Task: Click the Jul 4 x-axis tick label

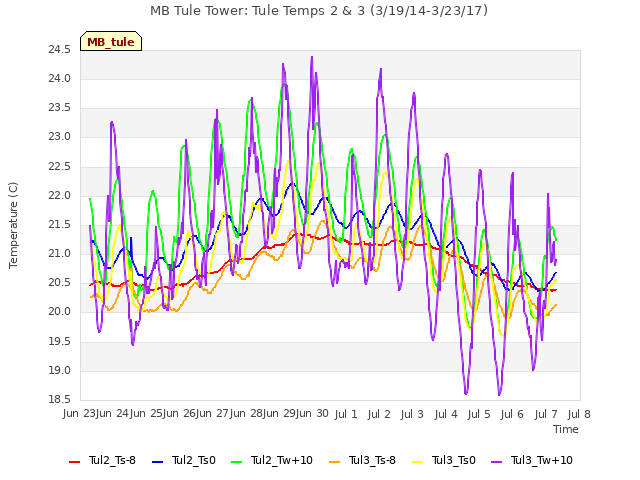Action: [x=446, y=414]
